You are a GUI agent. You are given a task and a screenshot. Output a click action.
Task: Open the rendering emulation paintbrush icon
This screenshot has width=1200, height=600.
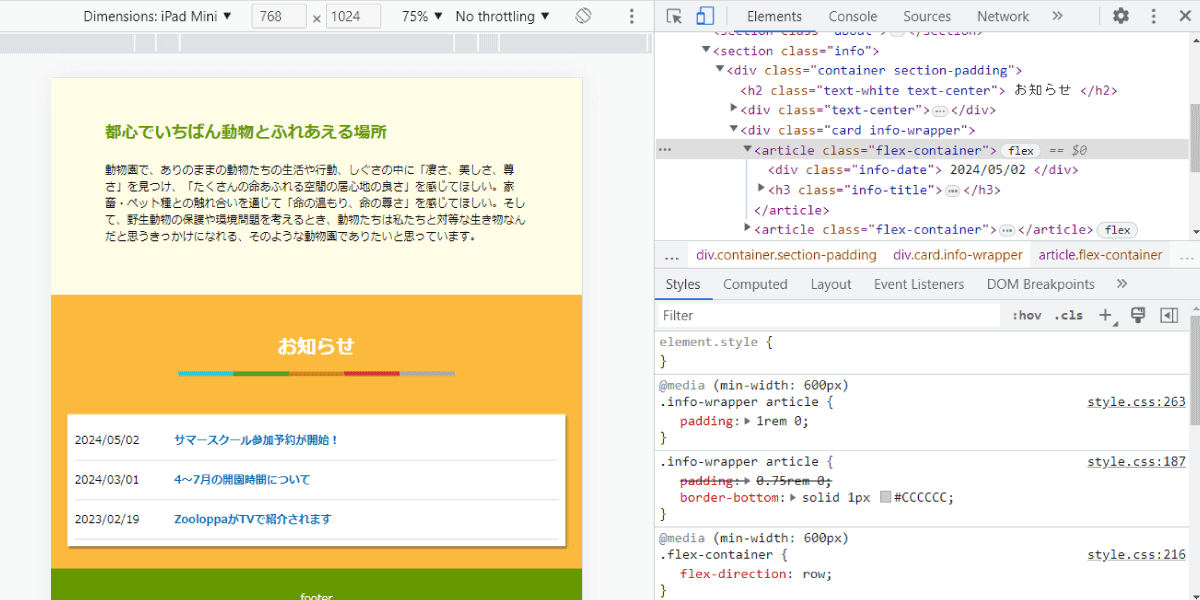pyautogui.click(x=1137, y=315)
